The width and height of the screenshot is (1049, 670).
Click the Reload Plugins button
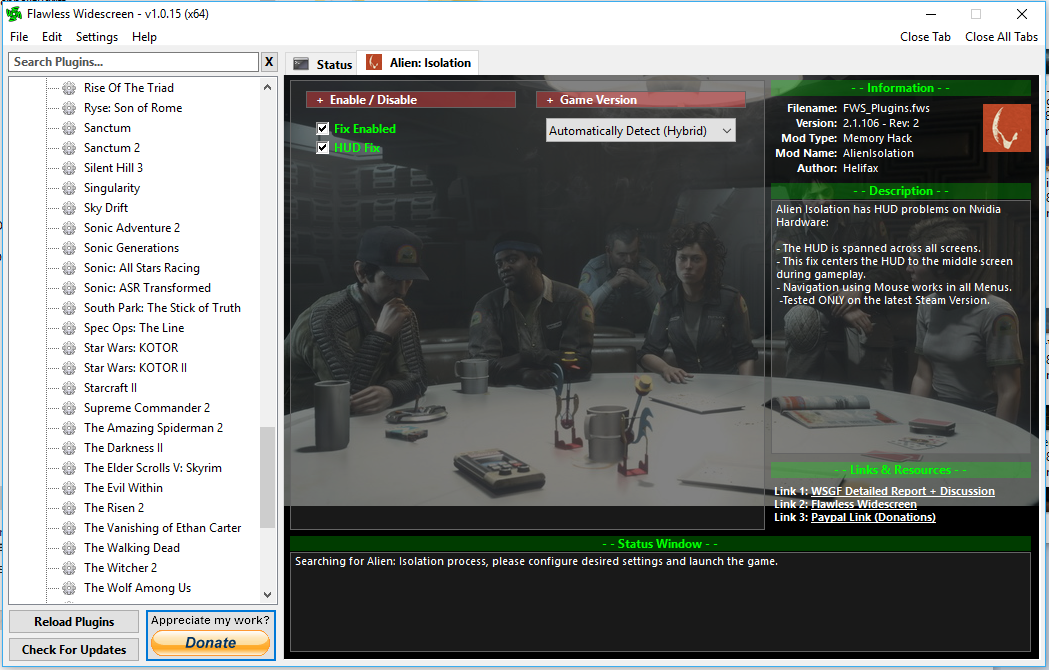(x=74, y=622)
